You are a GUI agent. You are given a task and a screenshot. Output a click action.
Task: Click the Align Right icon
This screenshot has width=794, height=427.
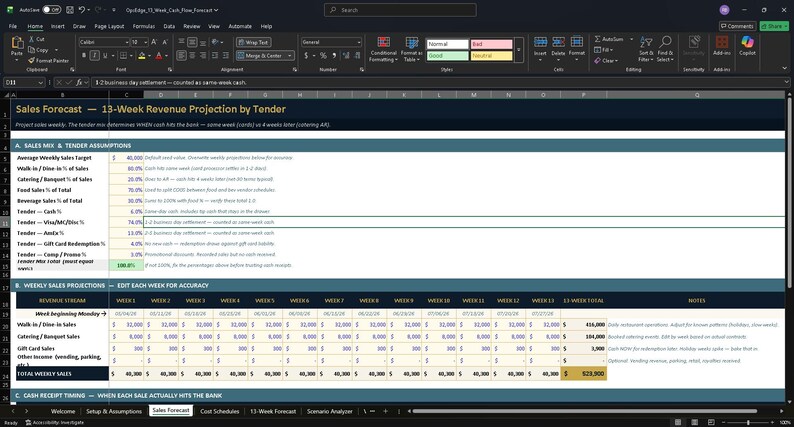[x=203, y=56]
